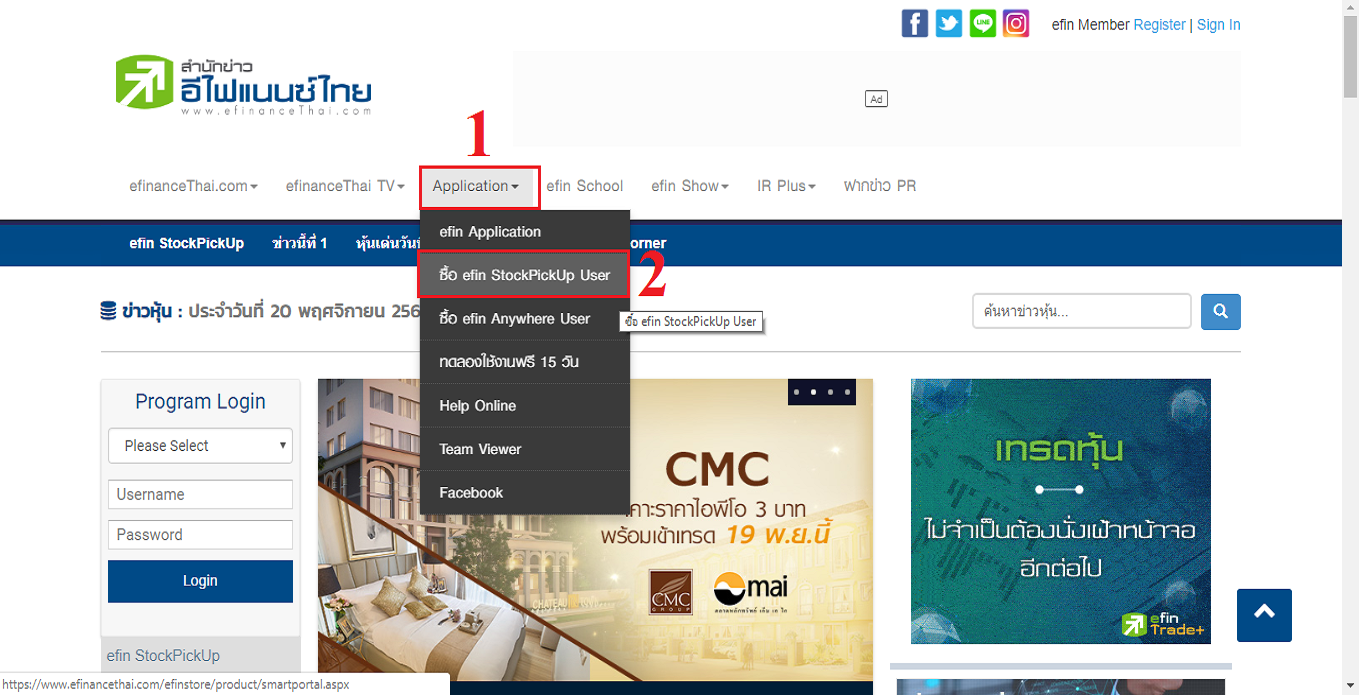Select ซื้อ efin Anywhere User entry
This screenshot has height=695, width=1359.
pyautogui.click(x=525, y=319)
